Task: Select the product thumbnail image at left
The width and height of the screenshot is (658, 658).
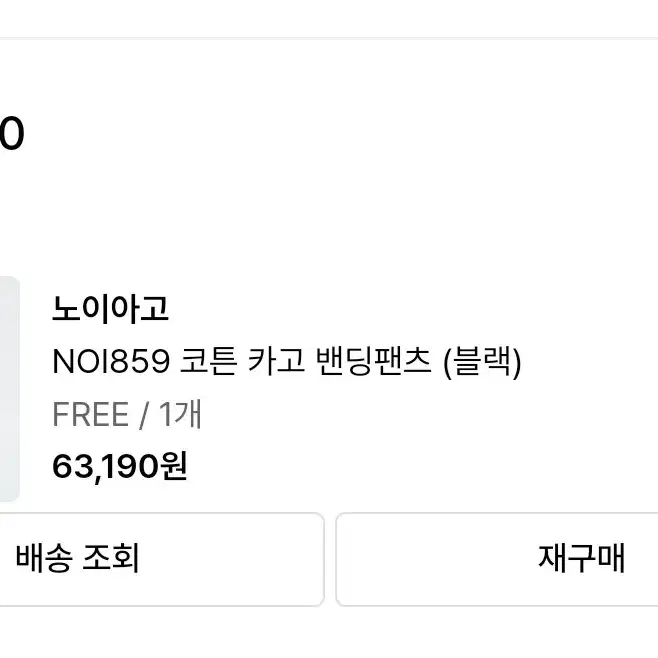Action: 10,389
